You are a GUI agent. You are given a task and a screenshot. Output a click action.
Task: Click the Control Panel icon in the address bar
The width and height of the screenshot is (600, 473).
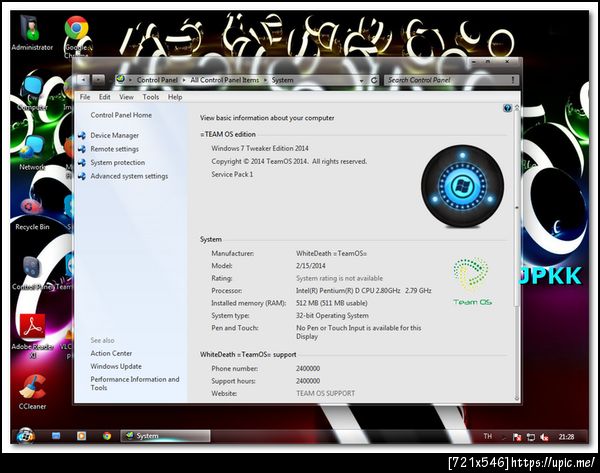[120, 79]
